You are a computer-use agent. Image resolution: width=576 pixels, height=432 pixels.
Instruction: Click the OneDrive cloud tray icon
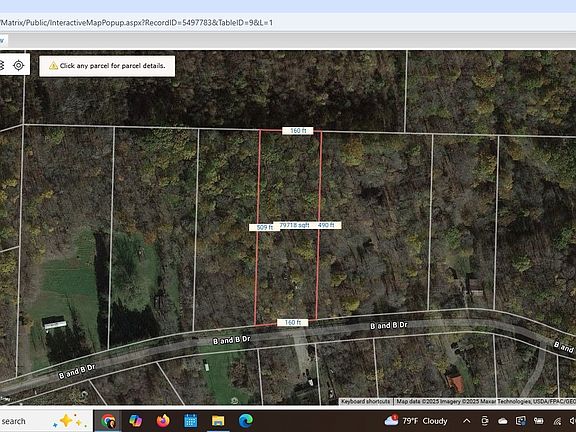(x=503, y=421)
